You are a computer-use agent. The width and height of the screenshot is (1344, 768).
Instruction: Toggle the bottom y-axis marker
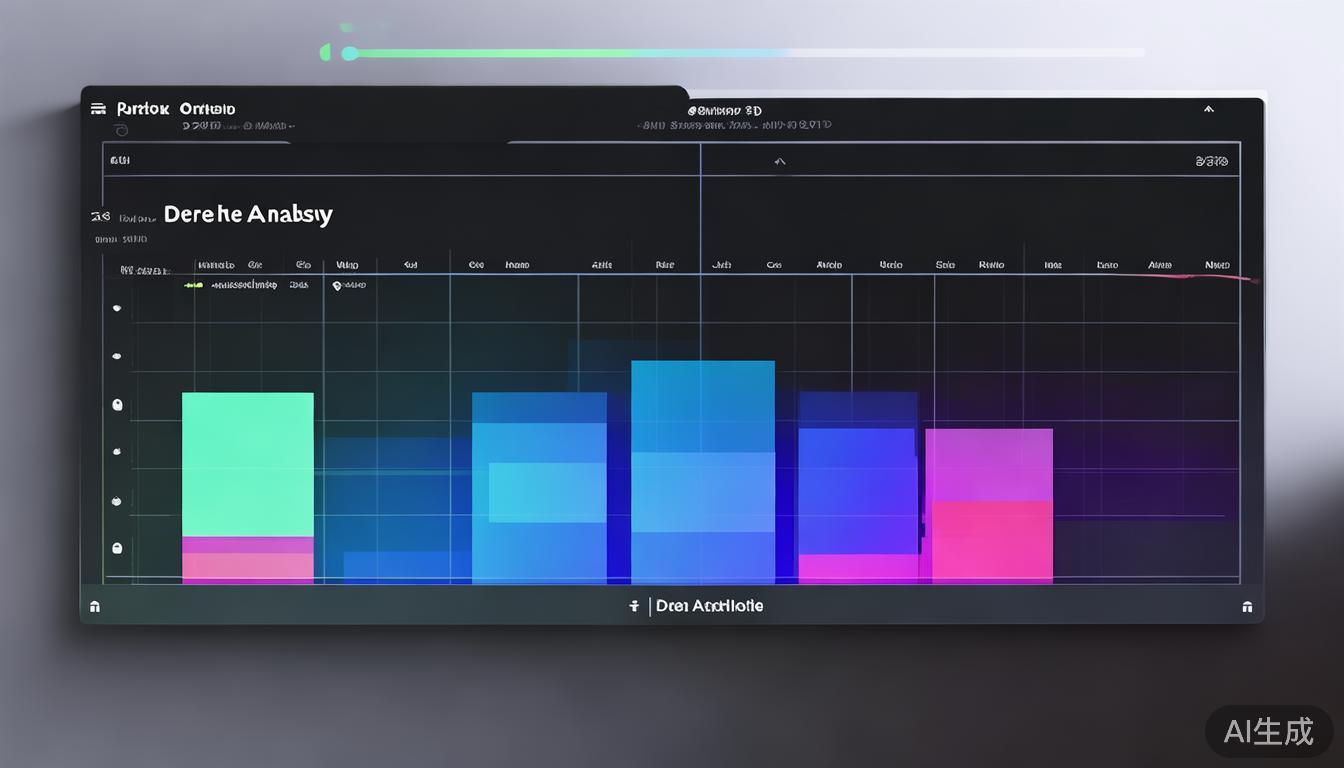point(117,548)
